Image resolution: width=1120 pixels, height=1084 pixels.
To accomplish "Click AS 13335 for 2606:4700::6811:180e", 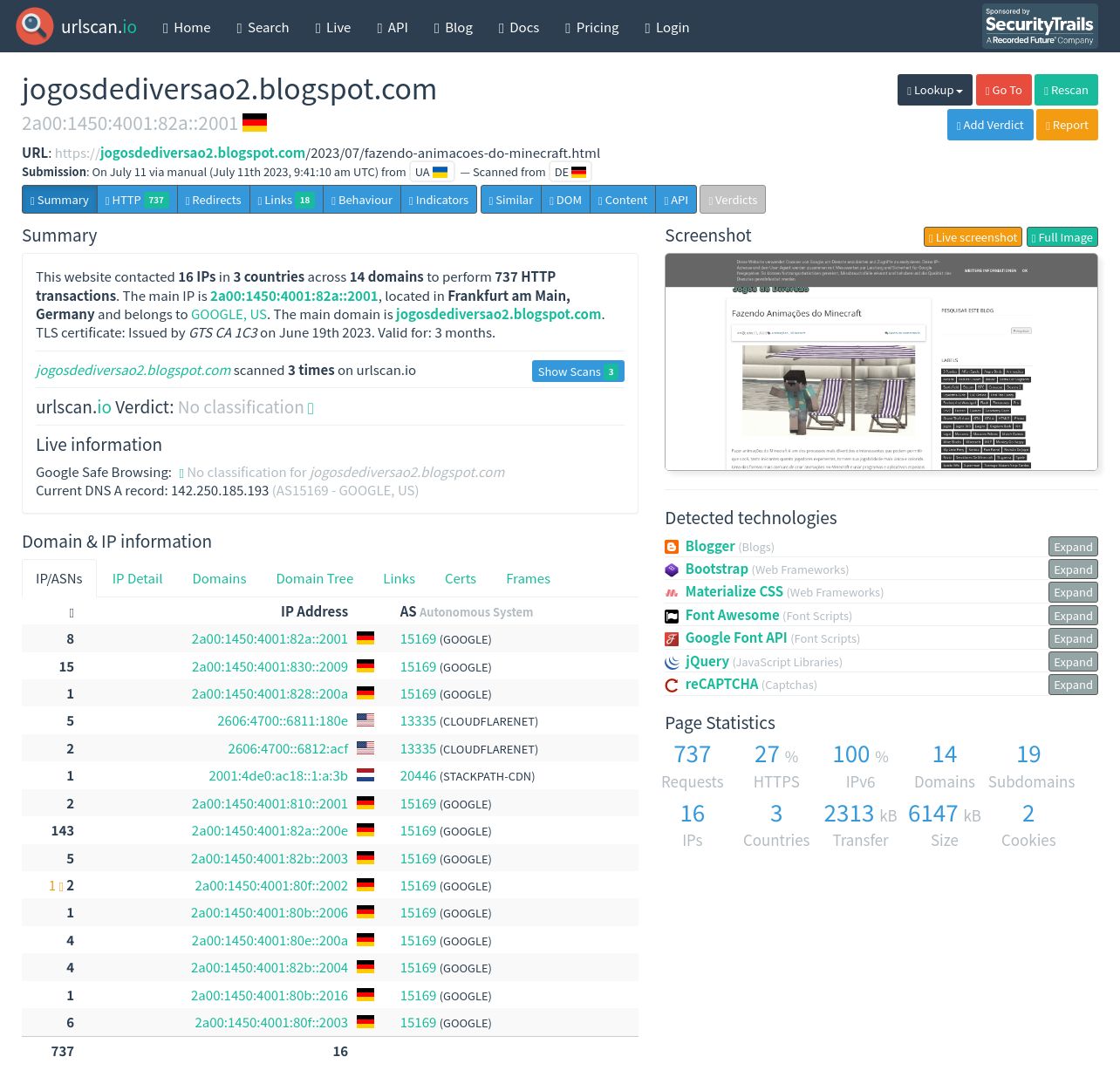I will 418,721.
